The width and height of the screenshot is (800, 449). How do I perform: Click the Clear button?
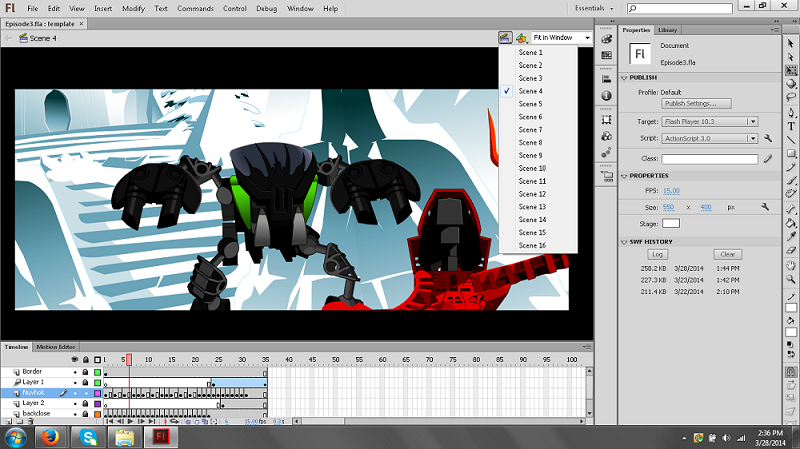(728, 255)
